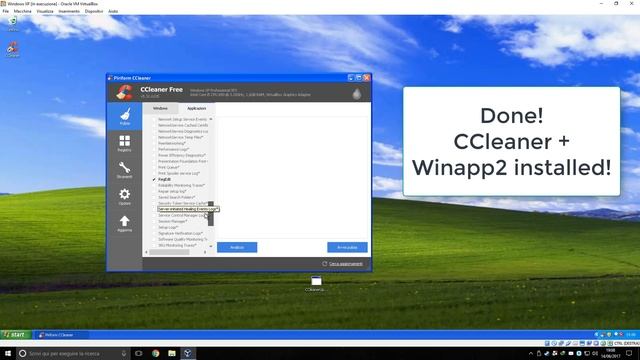Tick the Network Setup Service Events checkbox
This screenshot has height=360, width=640.
[x=154, y=119]
